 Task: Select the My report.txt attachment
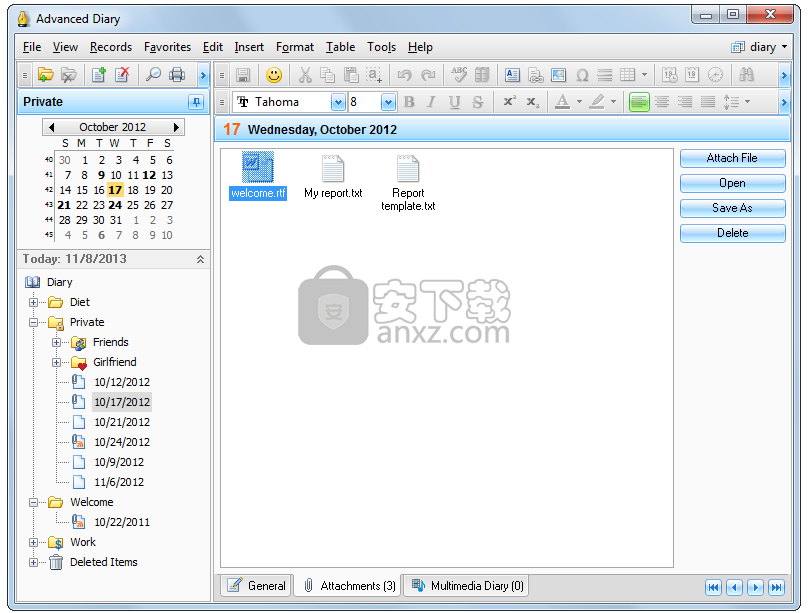[x=333, y=177]
